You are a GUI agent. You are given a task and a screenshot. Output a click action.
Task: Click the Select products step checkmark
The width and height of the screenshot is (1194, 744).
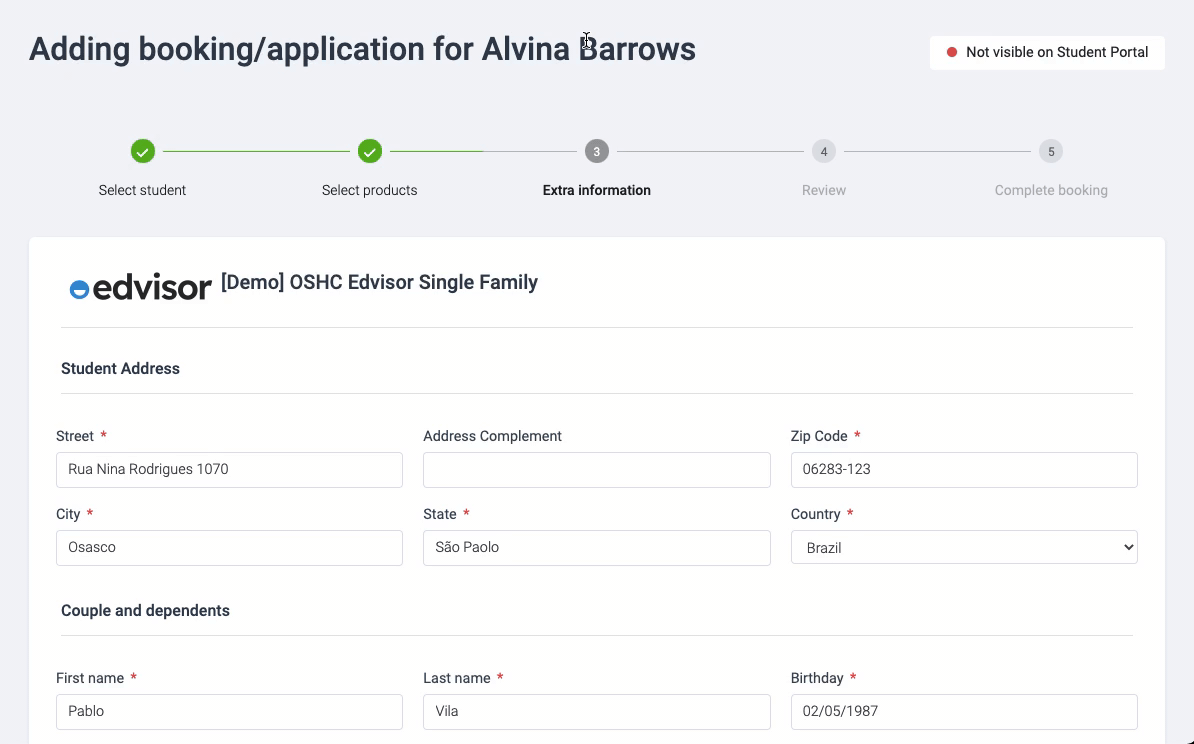pyautogui.click(x=369, y=151)
